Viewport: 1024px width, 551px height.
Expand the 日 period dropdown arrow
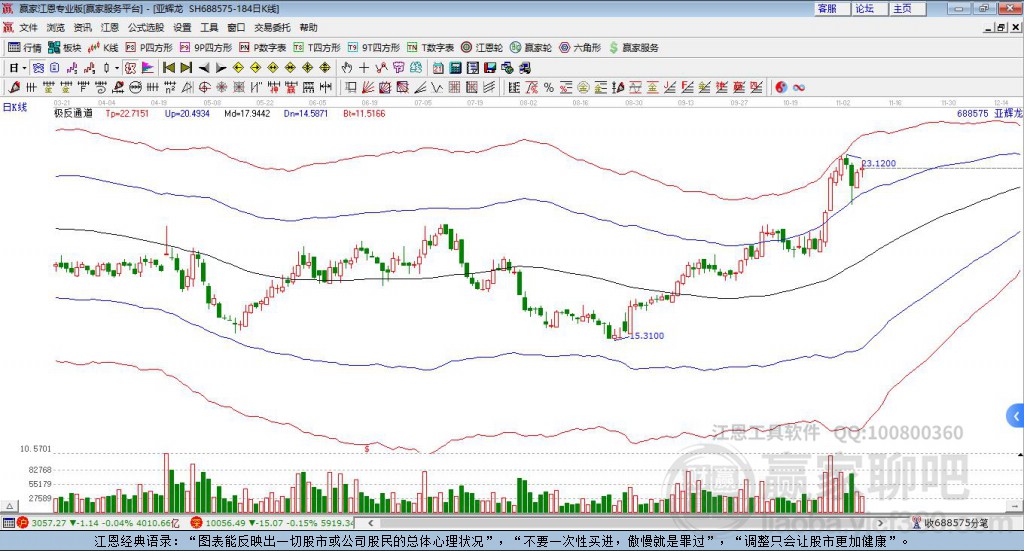point(24,68)
